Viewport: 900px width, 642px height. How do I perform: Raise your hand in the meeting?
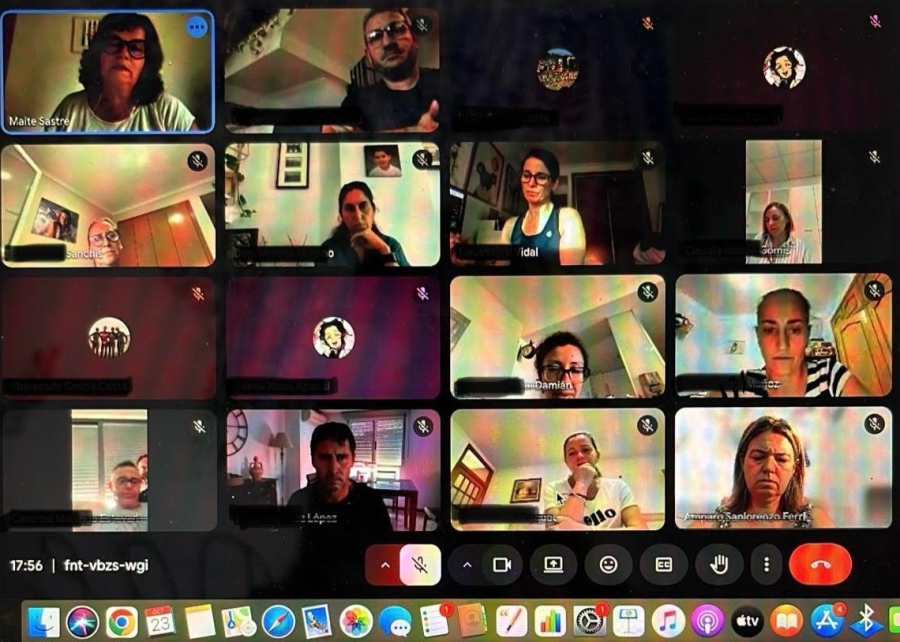pos(718,565)
